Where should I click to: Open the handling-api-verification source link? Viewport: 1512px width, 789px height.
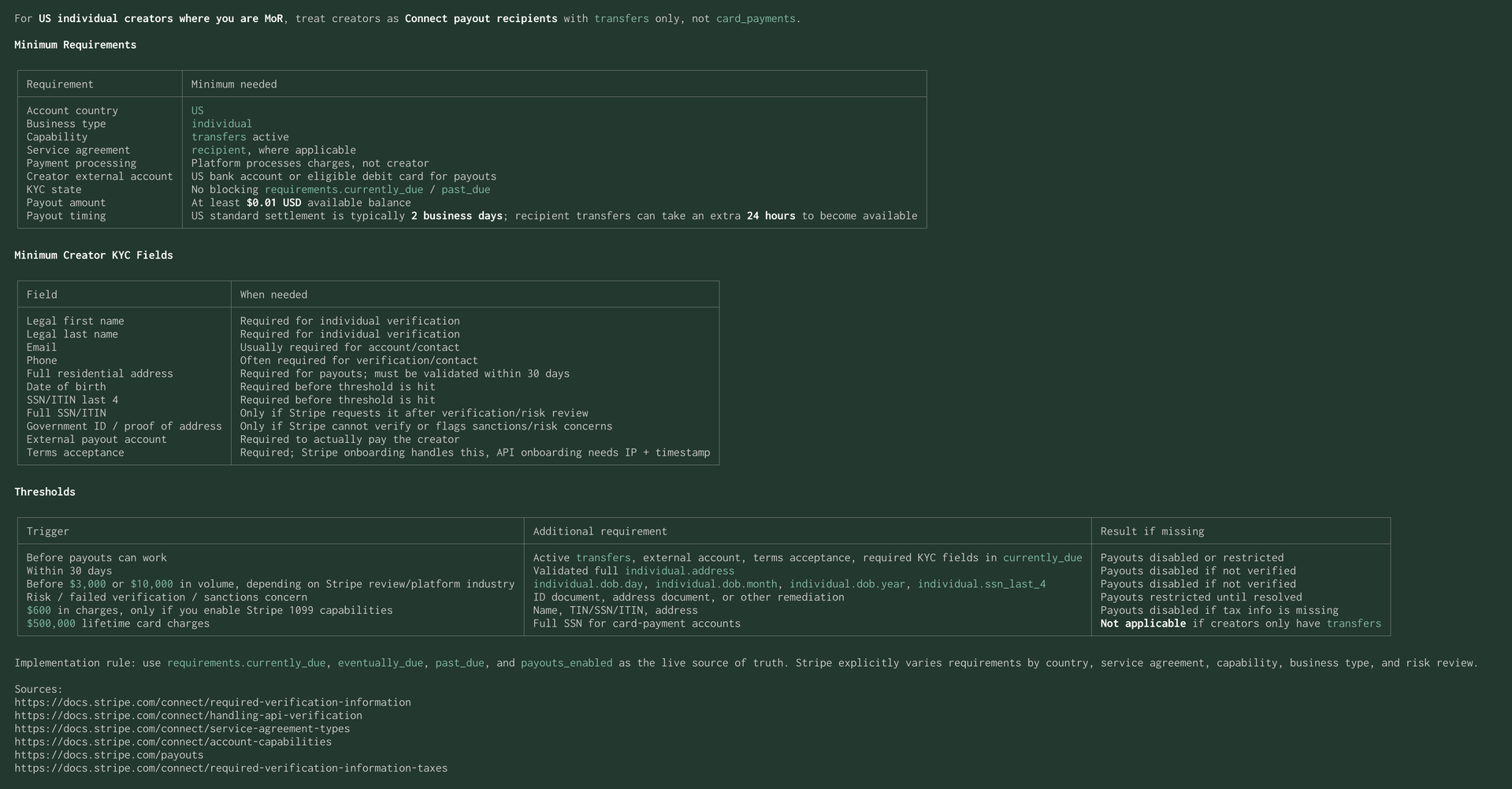click(188, 716)
